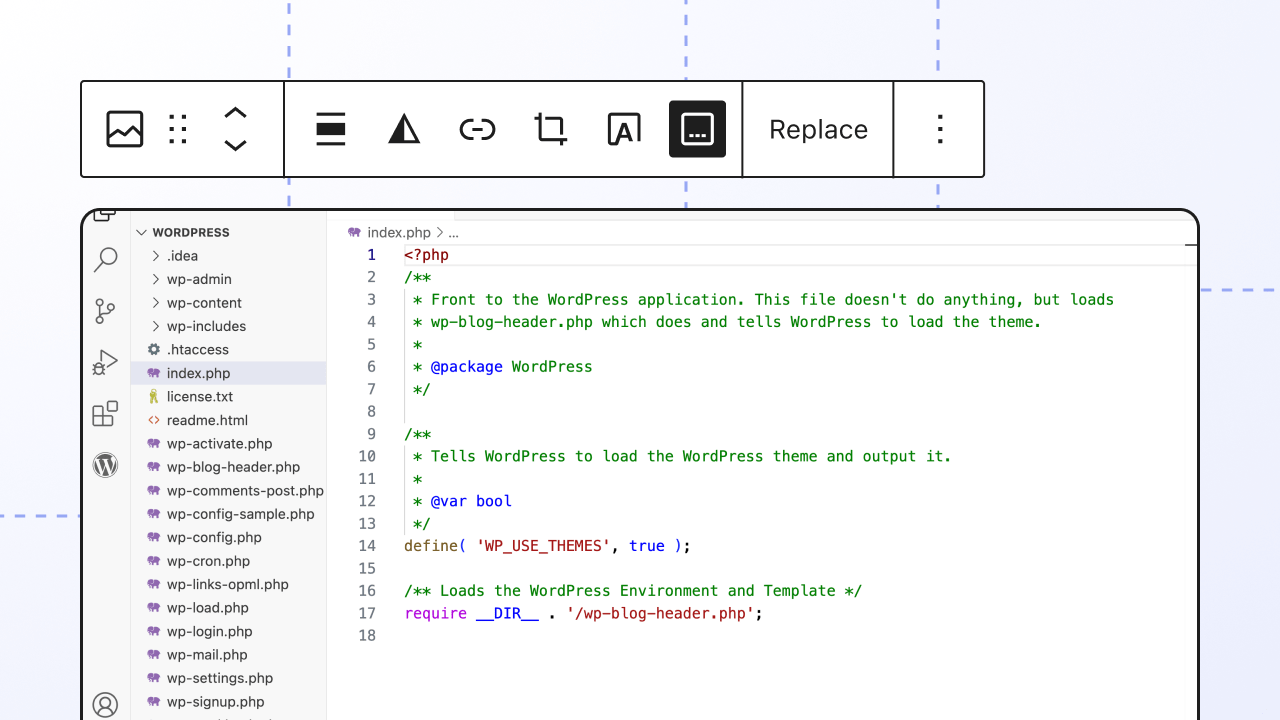Screen dimensions: 1280x720
Task: Open the Search view in the activity bar
Action: click(105, 260)
